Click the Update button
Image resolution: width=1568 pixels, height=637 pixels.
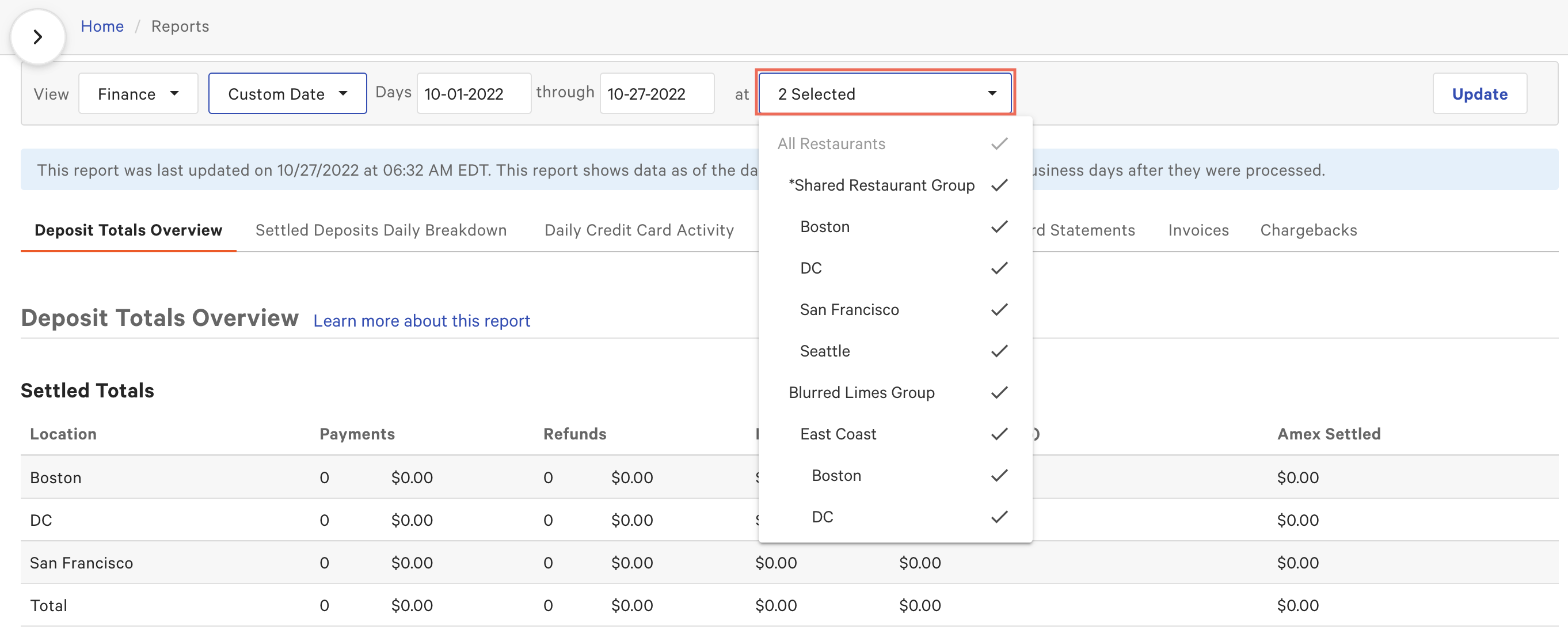[1480, 93]
